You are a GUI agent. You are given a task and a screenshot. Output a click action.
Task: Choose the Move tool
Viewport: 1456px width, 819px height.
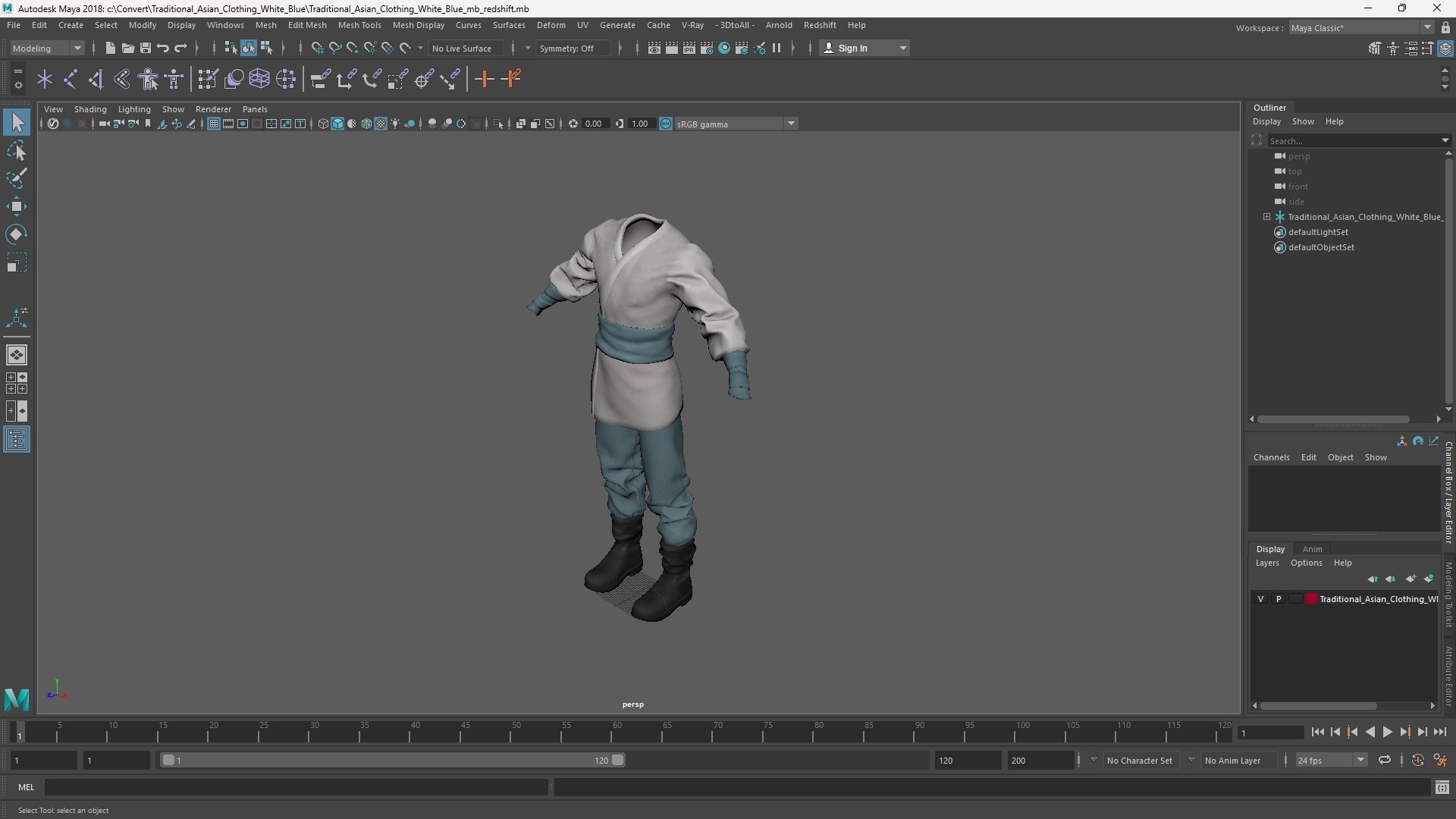17,206
